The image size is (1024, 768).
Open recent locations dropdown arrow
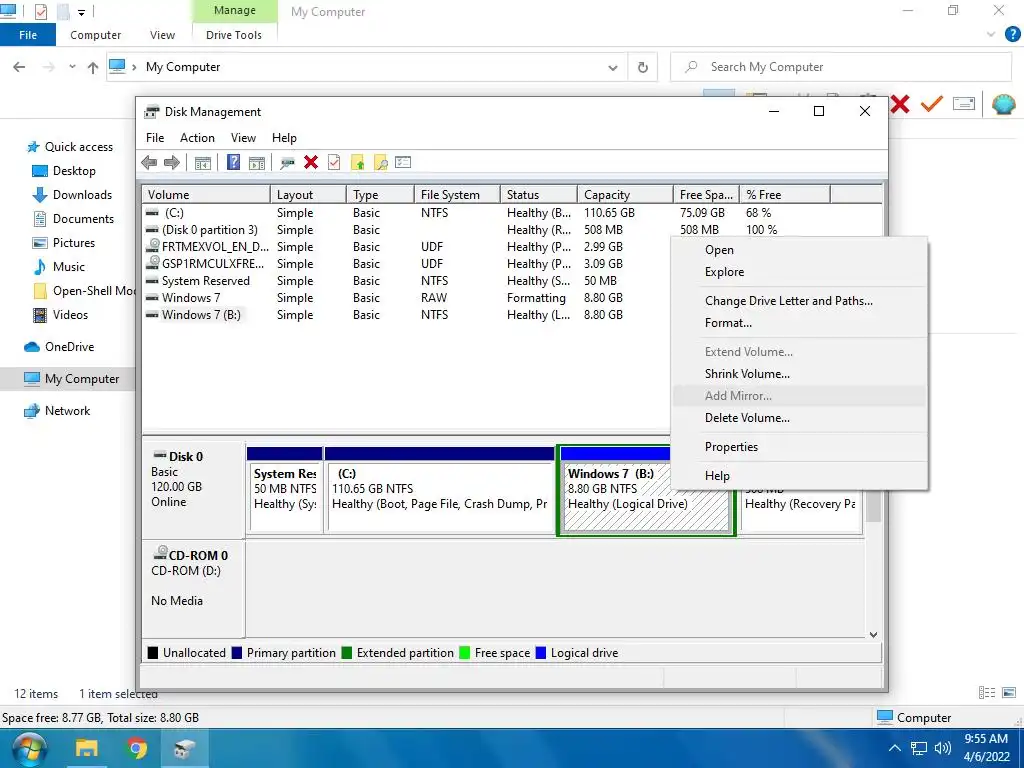click(x=72, y=67)
